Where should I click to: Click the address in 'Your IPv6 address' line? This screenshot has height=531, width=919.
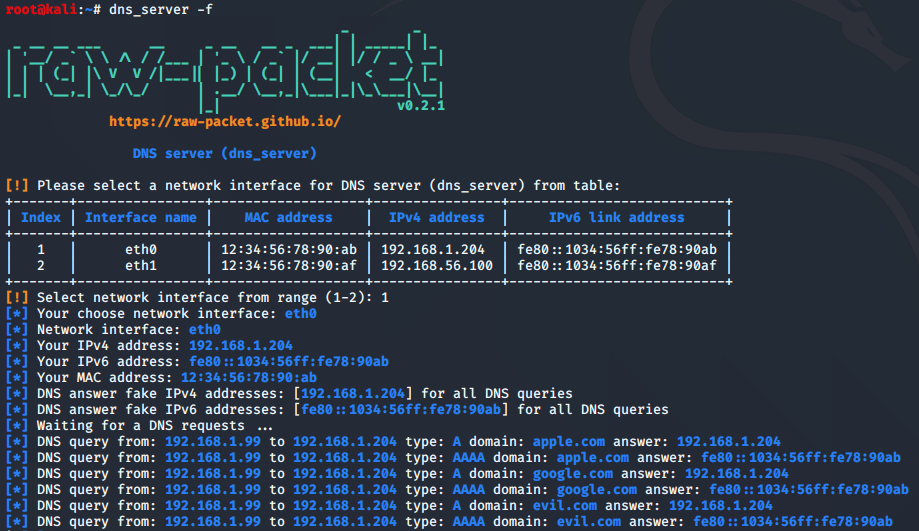tap(288, 362)
